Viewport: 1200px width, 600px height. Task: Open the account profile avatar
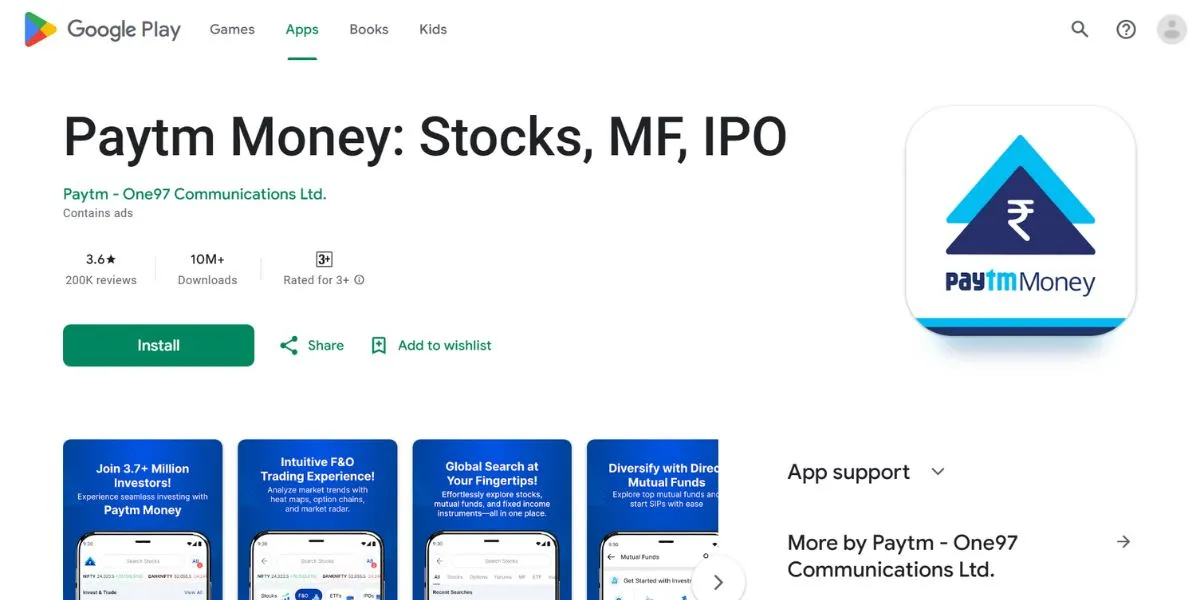coord(1171,29)
